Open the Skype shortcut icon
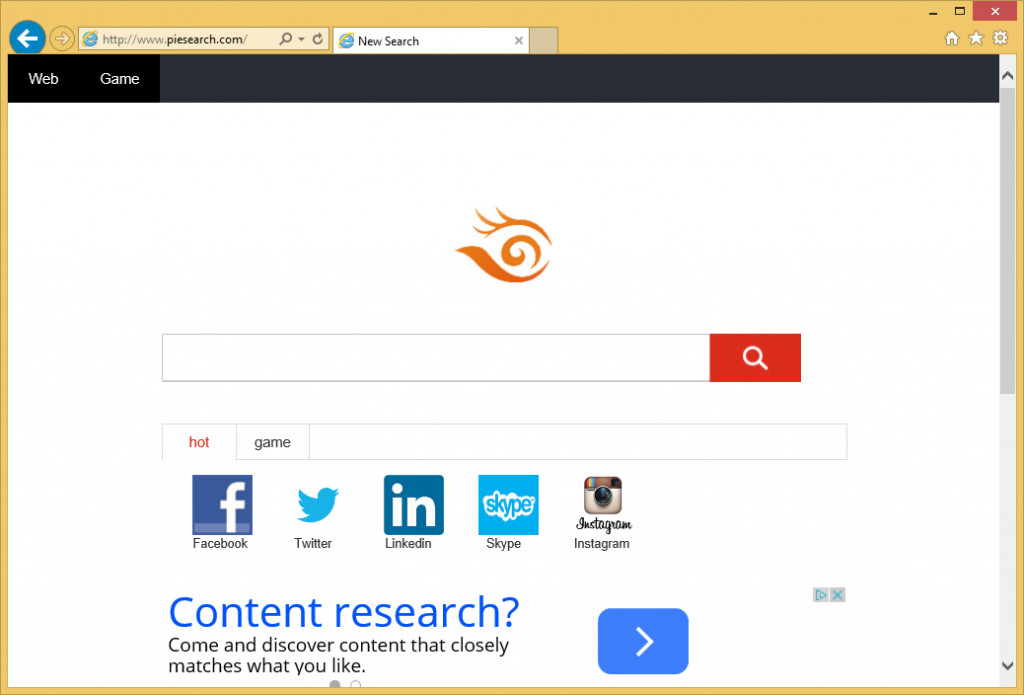The image size is (1024, 695). 508,505
